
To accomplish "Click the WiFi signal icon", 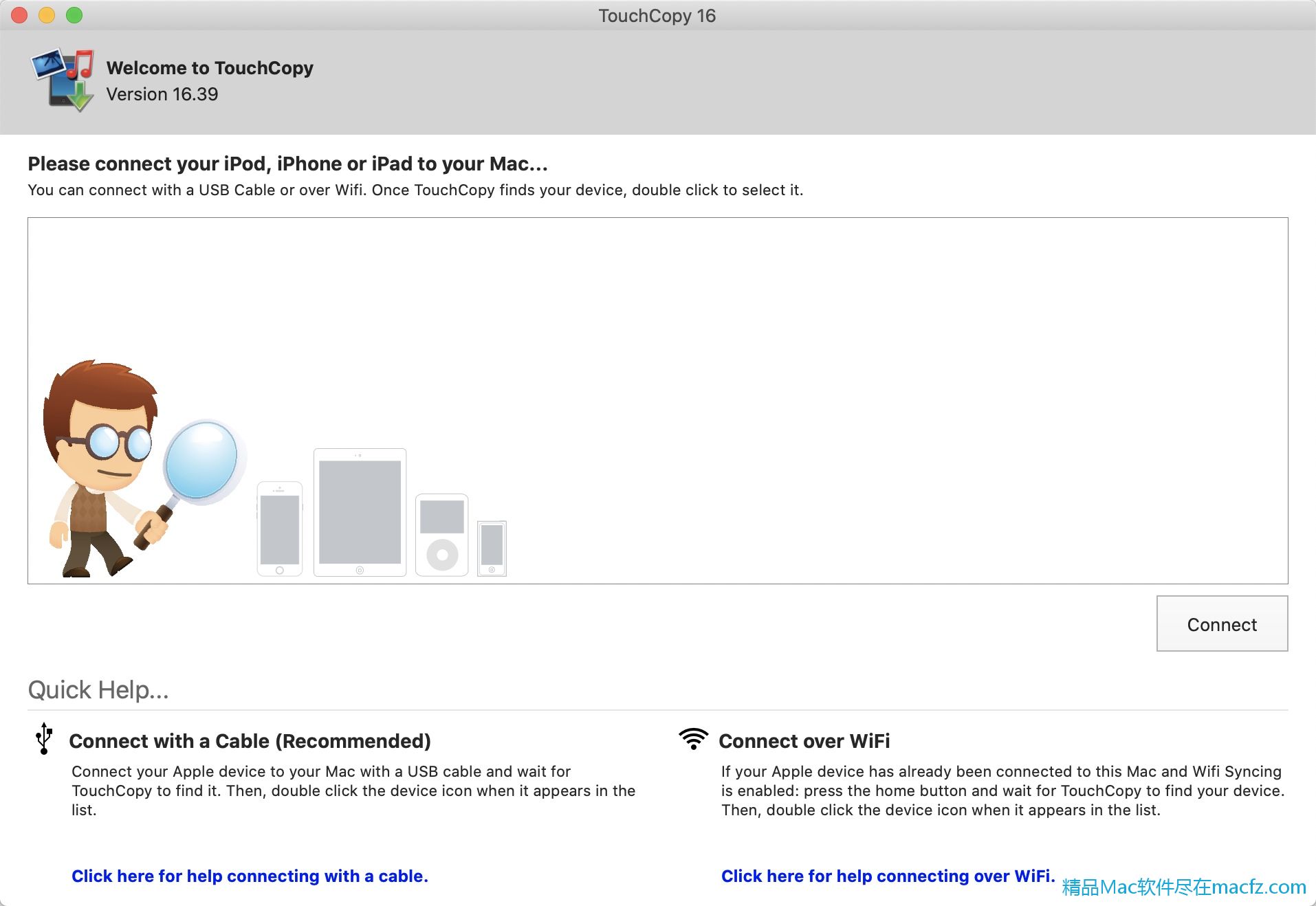I will coord(693,738).
